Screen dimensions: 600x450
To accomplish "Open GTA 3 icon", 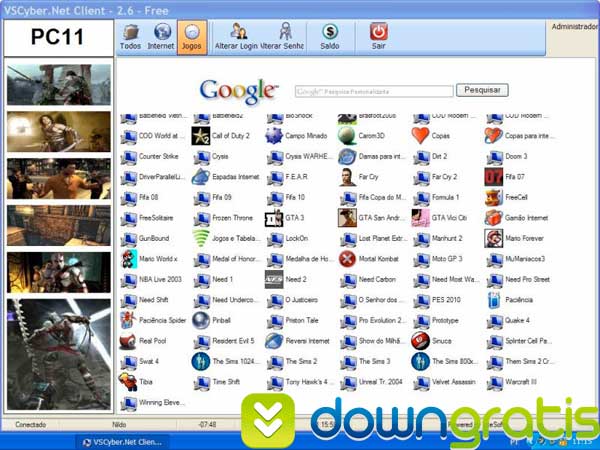I will pyautogui.click(x=274, y=218).
